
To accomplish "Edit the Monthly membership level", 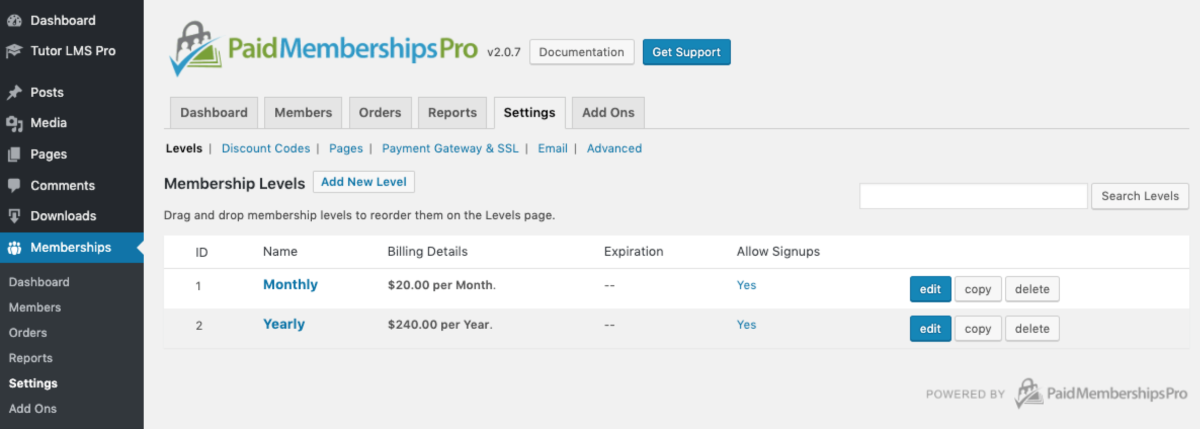I will click(x=930, y=289).
